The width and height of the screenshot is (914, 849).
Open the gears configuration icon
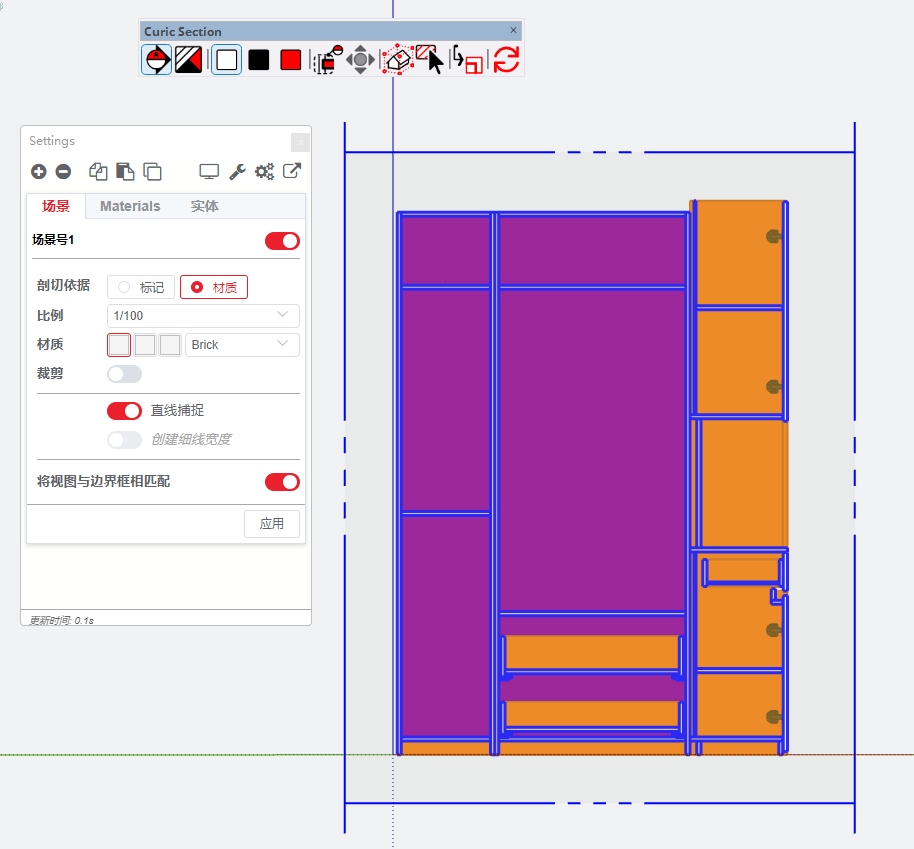(x=264, y=172)
